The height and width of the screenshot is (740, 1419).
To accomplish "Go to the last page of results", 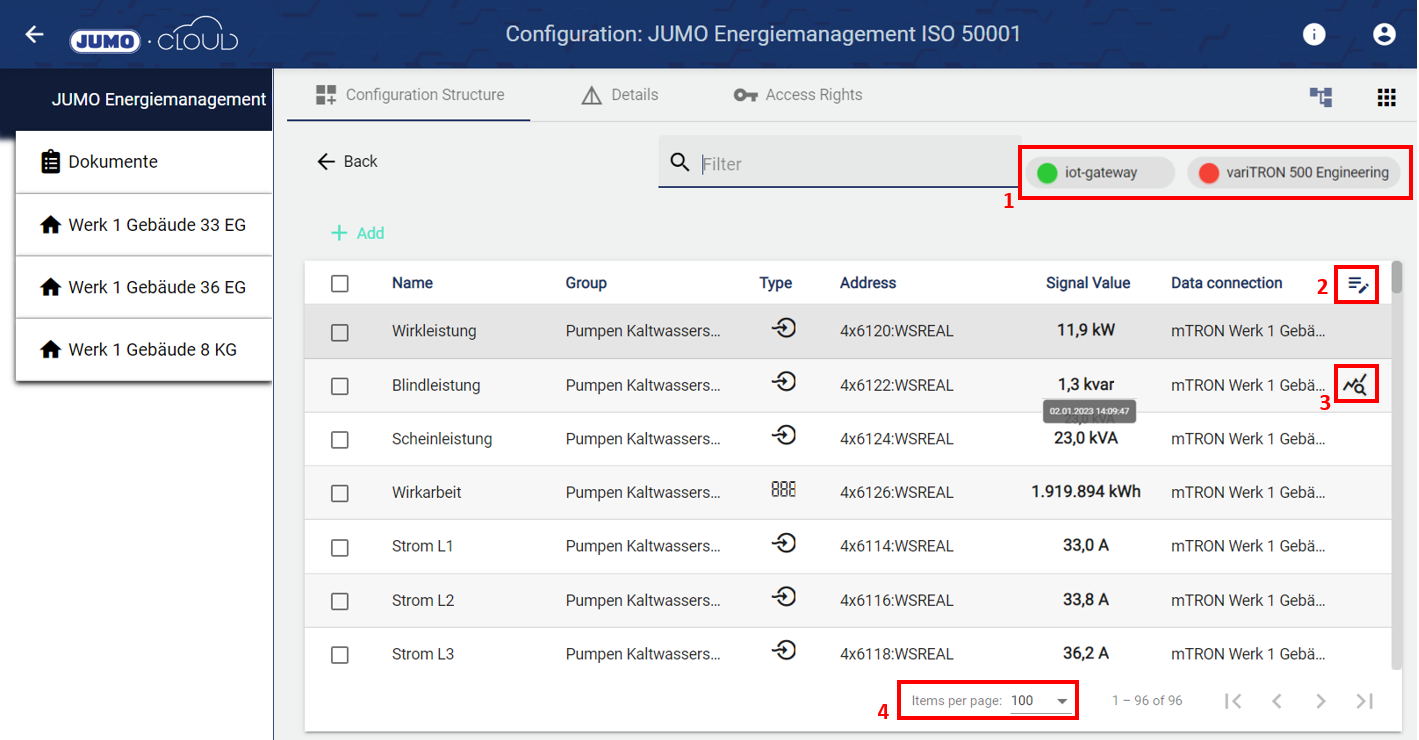I will click(x=1364, y=701).
